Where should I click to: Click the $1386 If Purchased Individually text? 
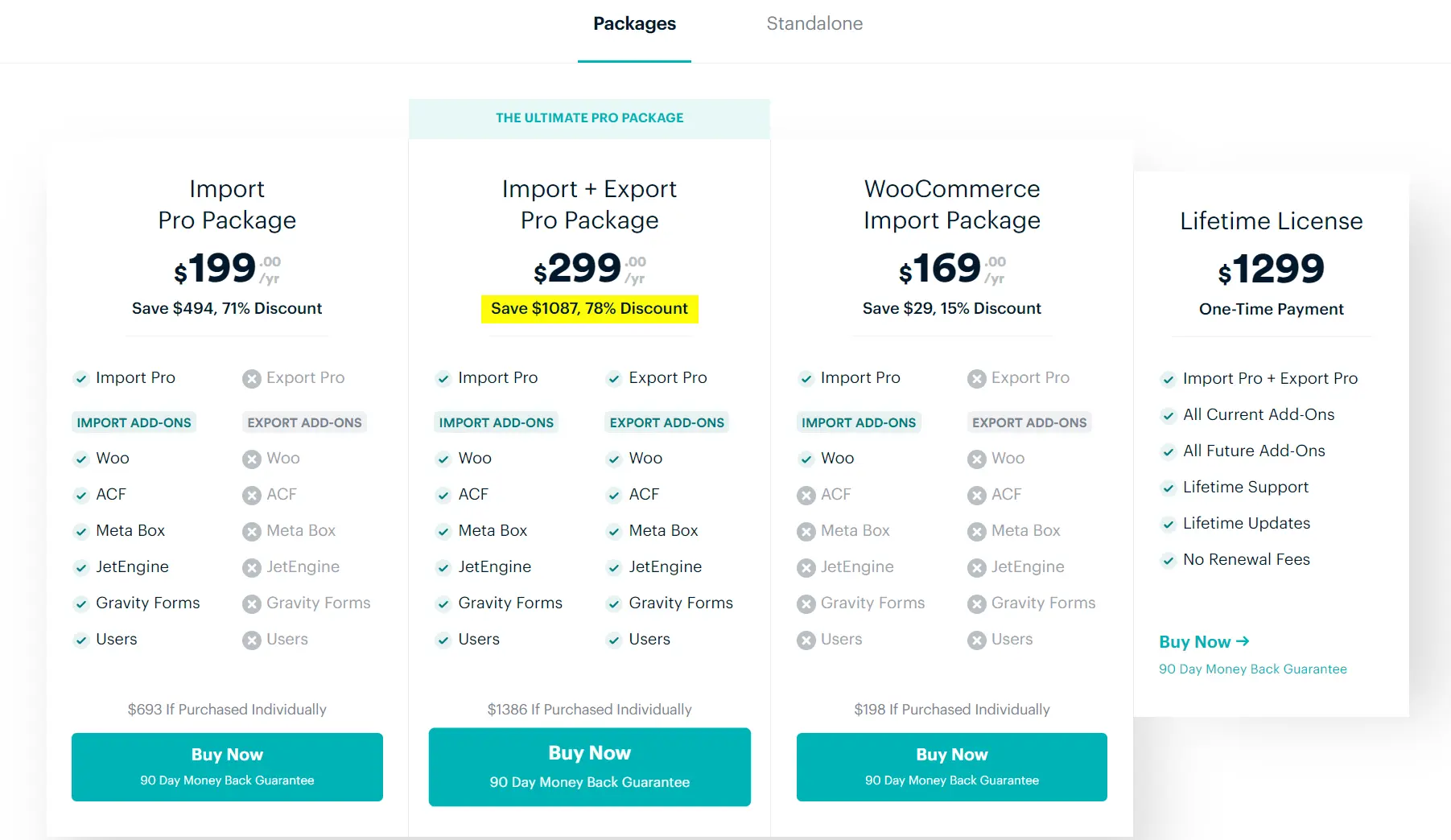pos(589,710)
